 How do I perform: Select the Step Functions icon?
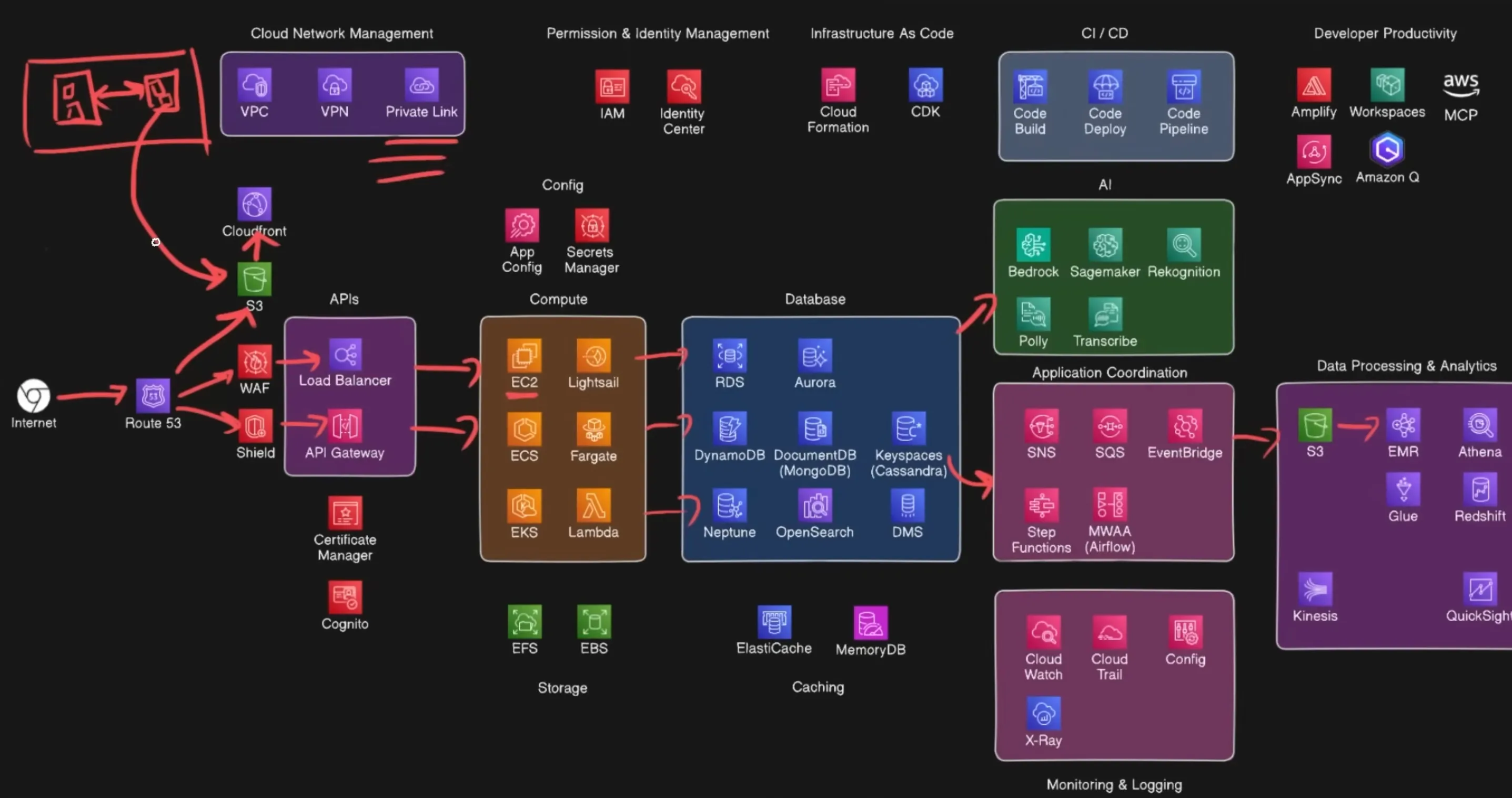pos(1041,505)
